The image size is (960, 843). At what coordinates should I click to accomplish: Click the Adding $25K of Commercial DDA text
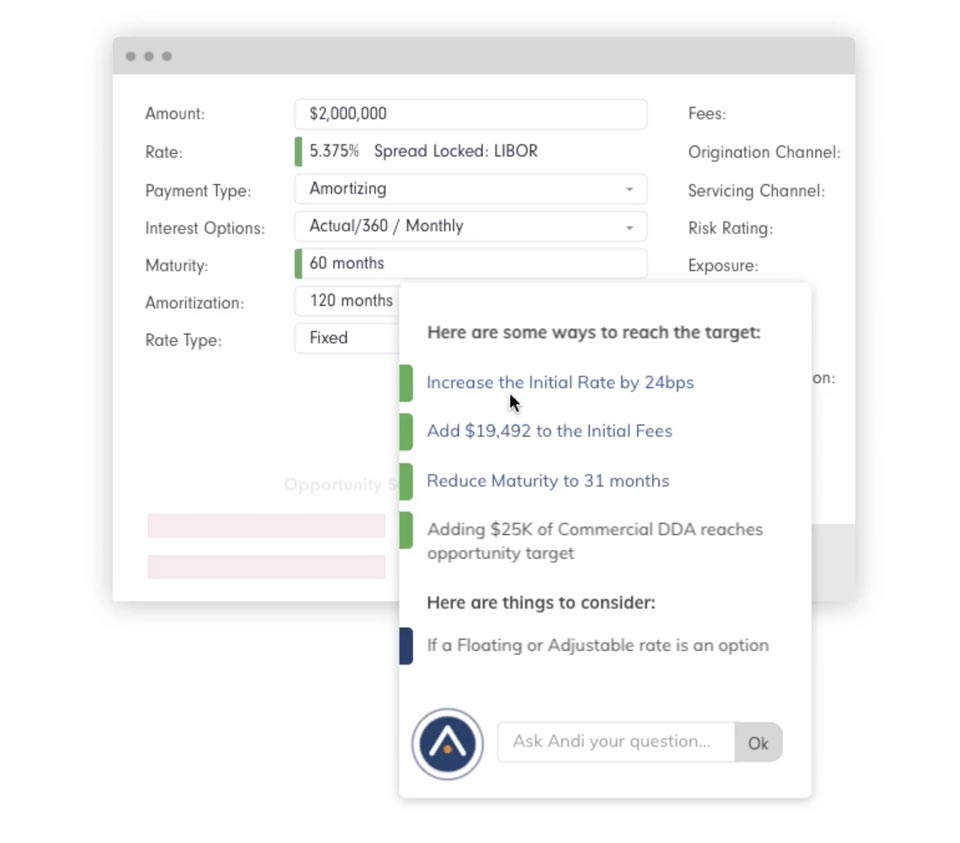(594, 541)
